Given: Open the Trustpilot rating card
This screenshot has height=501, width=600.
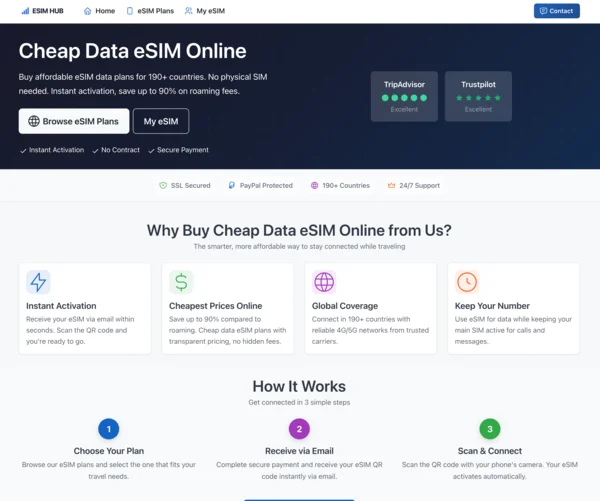Looking at the screenshot, I should point(478,96).
